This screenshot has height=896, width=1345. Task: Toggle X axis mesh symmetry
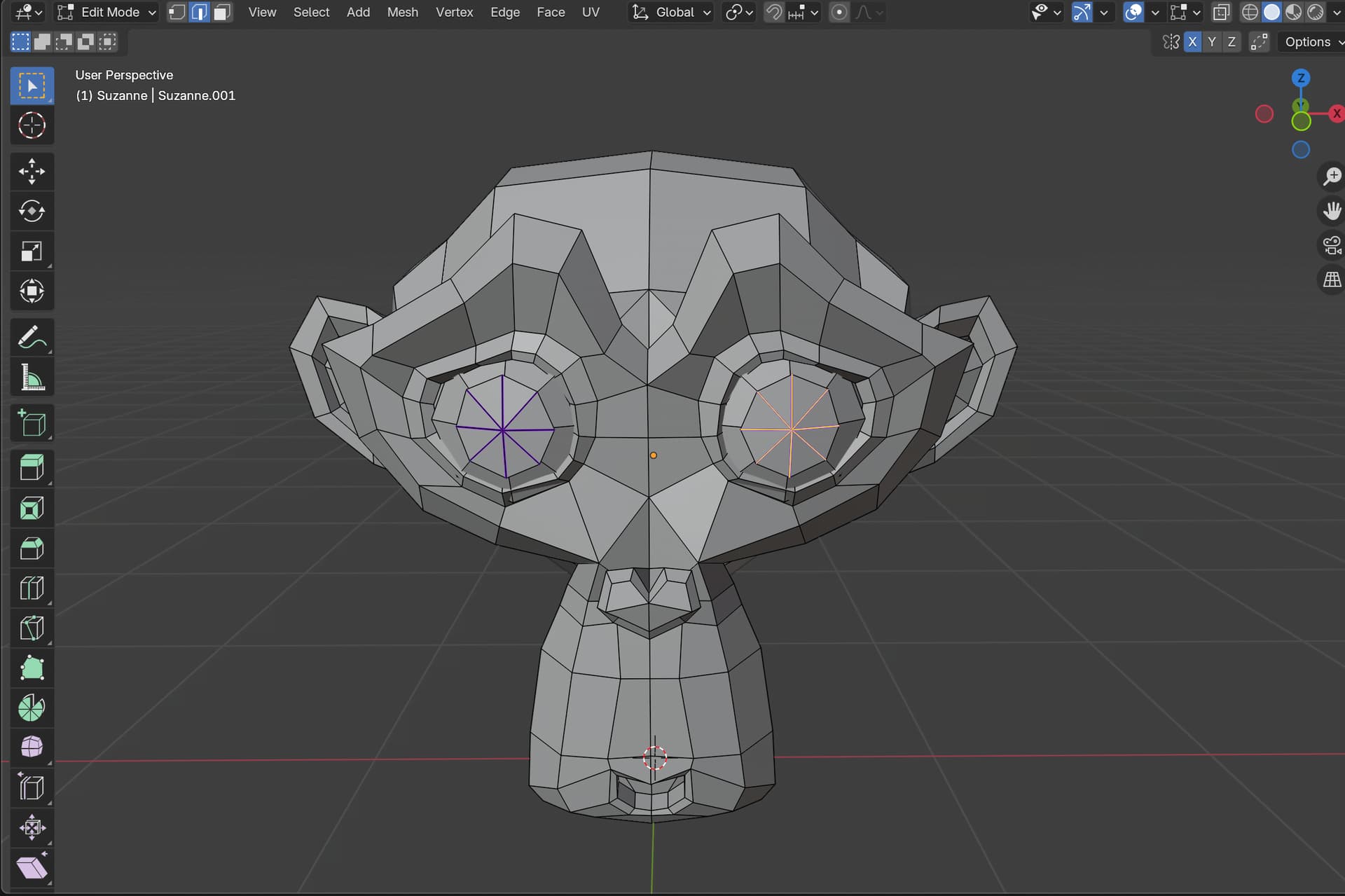click(x=1192, y=42)
